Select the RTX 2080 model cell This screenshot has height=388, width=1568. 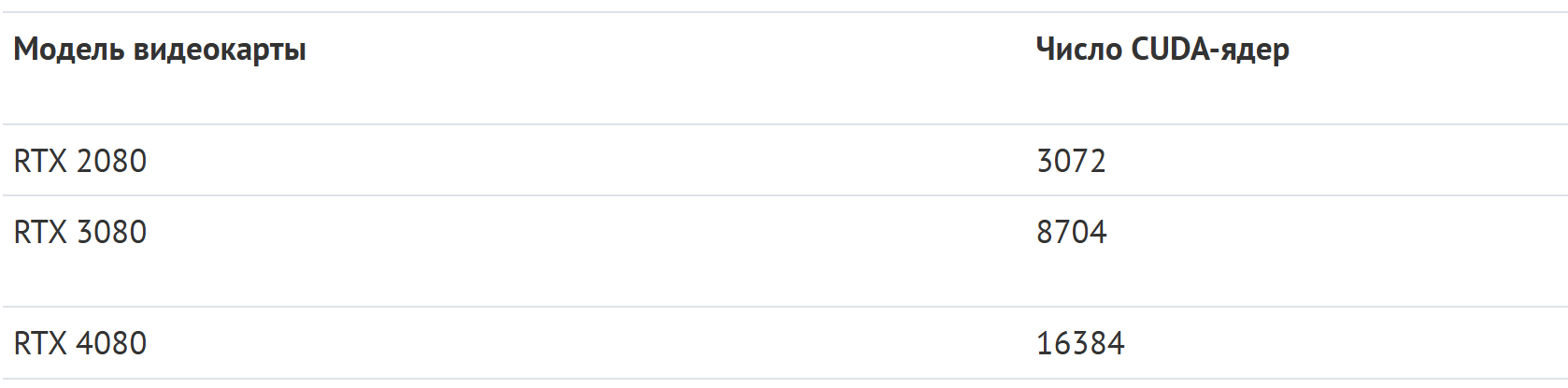(80, 161)
